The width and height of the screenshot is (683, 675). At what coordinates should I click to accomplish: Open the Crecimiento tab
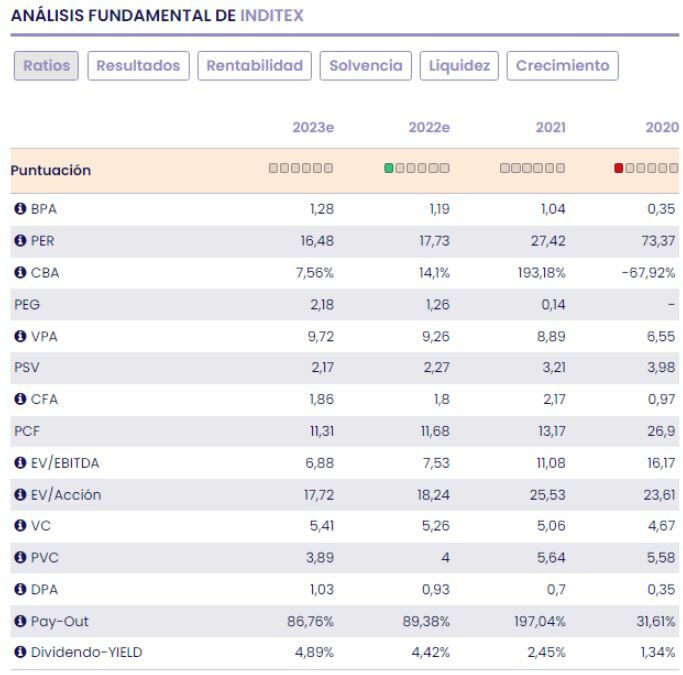point(562,66)
